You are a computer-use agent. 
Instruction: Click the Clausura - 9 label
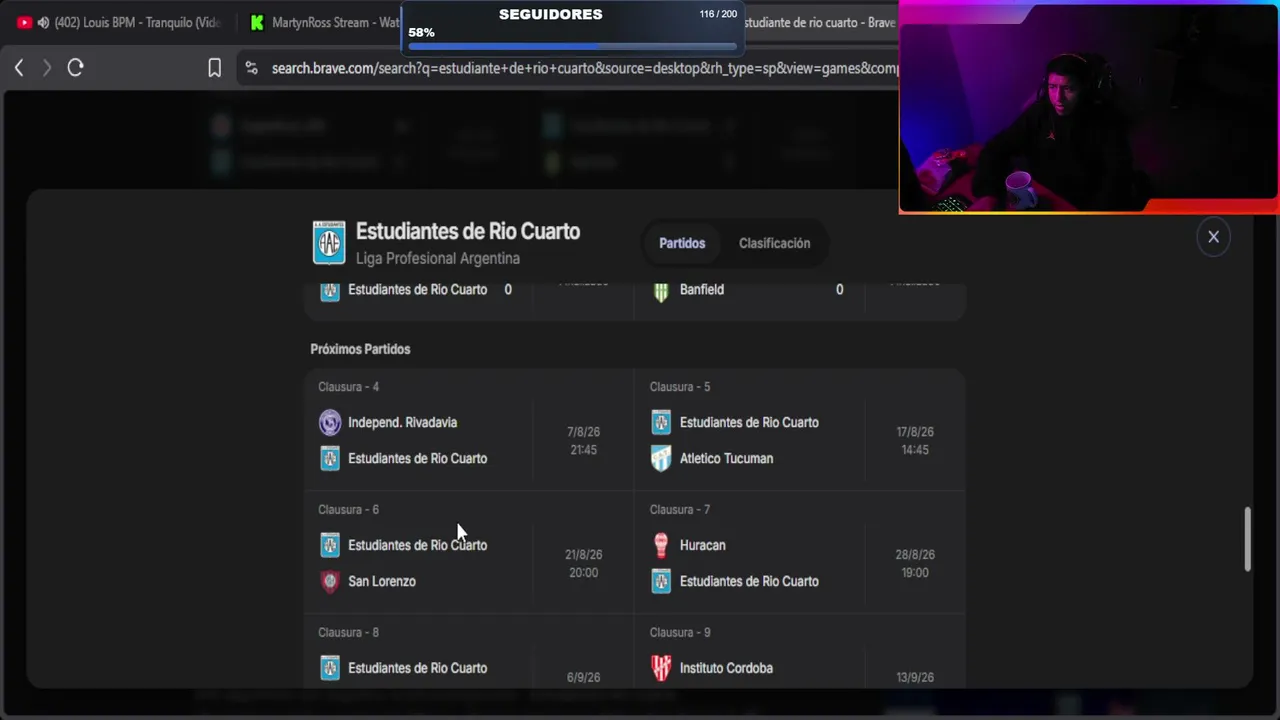[x=680, y=633]
